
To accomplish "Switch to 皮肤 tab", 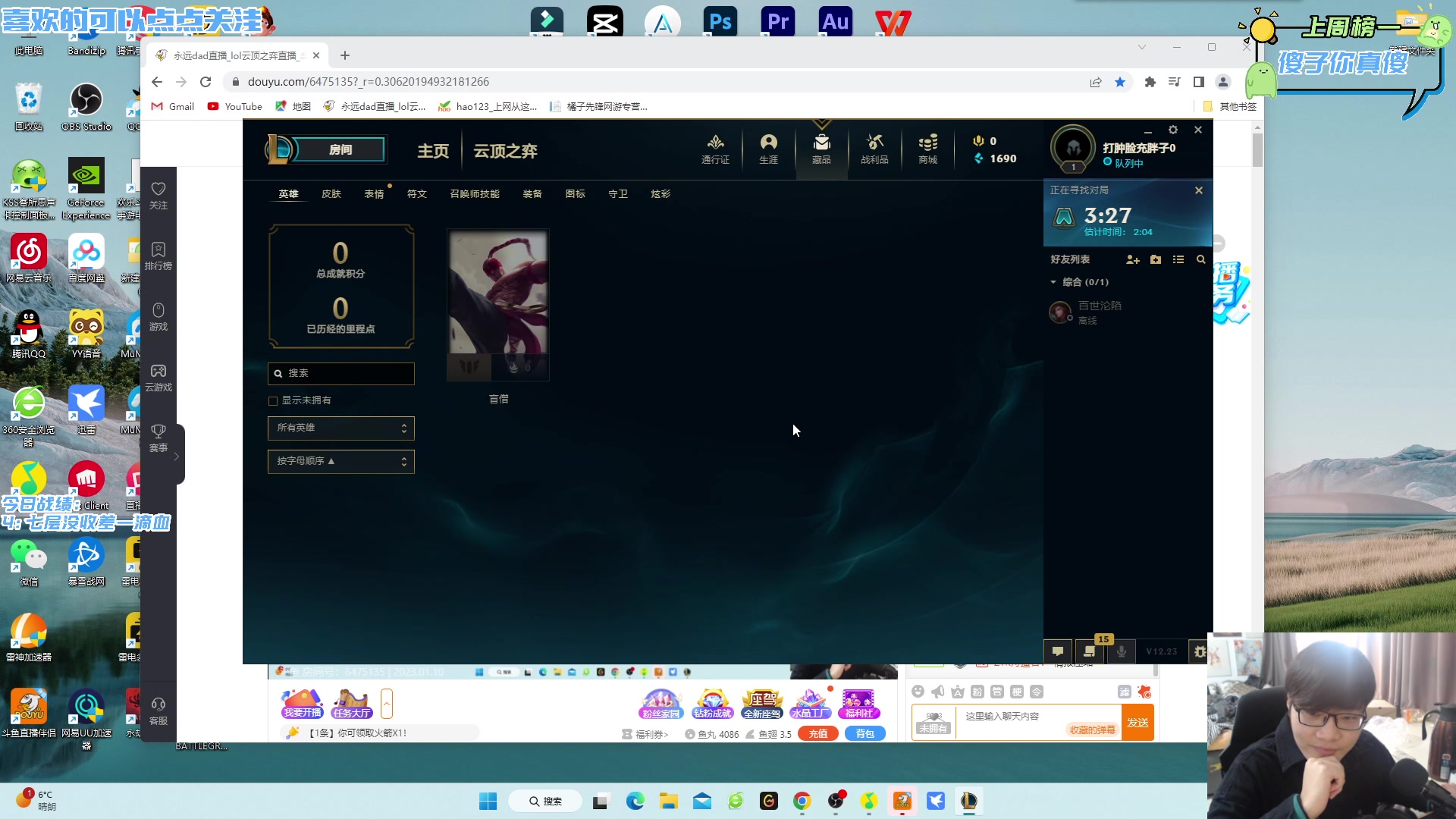I will tap(331, 194).
